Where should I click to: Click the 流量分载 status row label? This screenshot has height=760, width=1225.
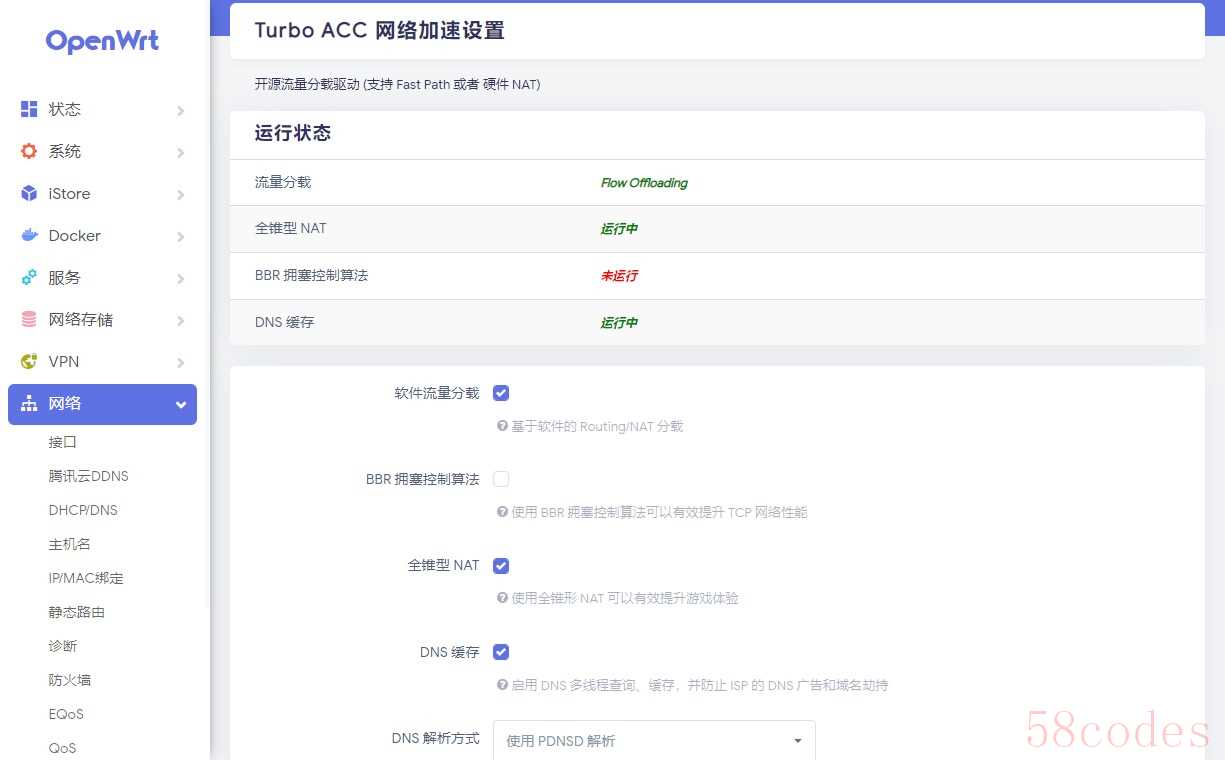click(283, 182)
